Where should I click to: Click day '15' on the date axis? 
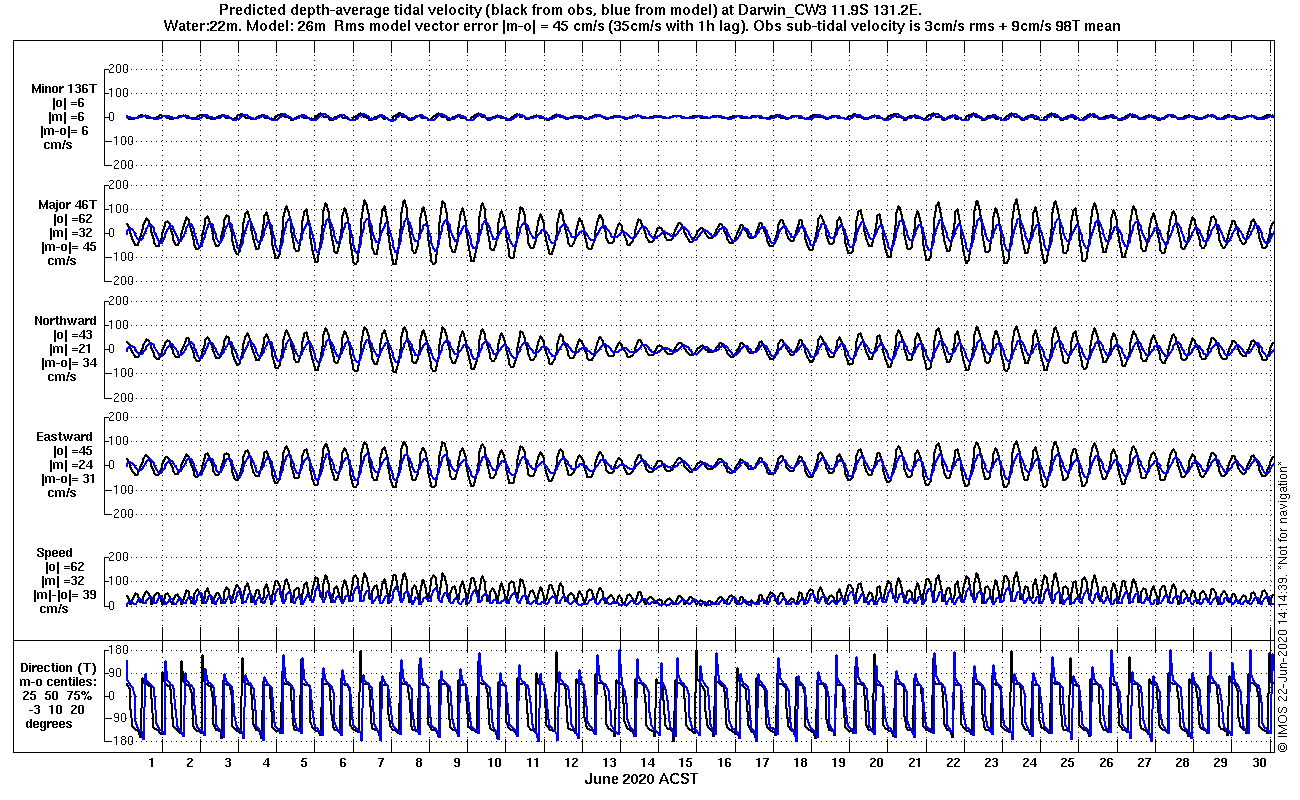click(685, 763)
